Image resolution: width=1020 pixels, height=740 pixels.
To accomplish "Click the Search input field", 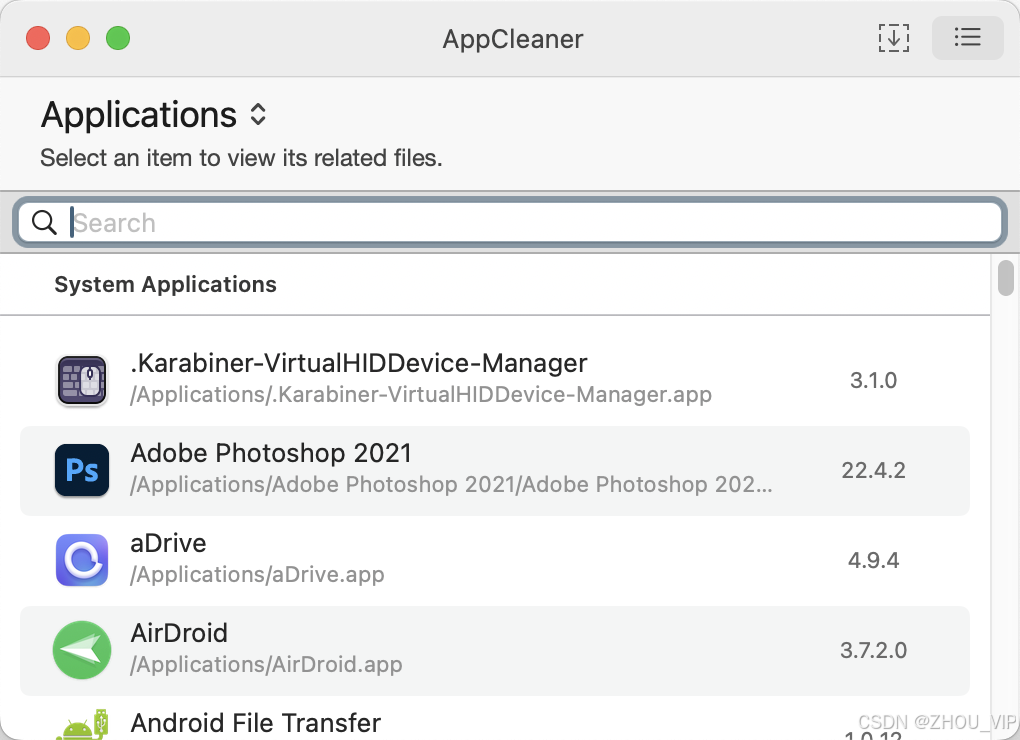I will click(x=530, y=222).
